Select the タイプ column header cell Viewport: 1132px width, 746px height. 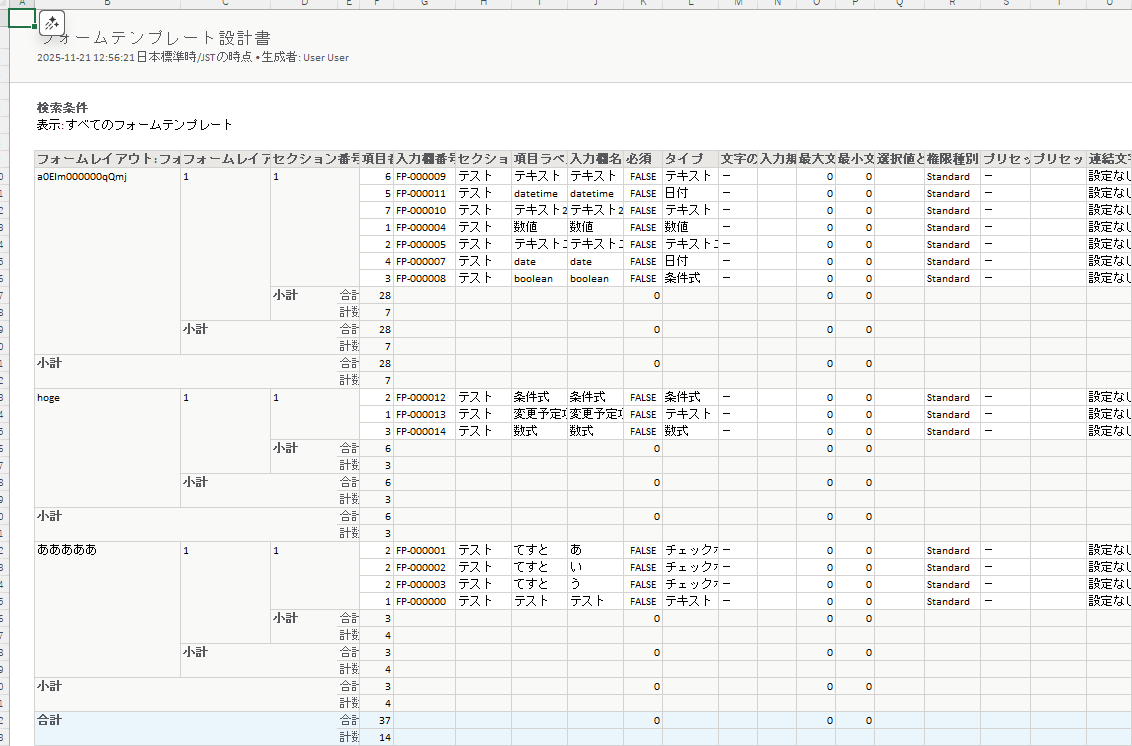click(689, 159)
